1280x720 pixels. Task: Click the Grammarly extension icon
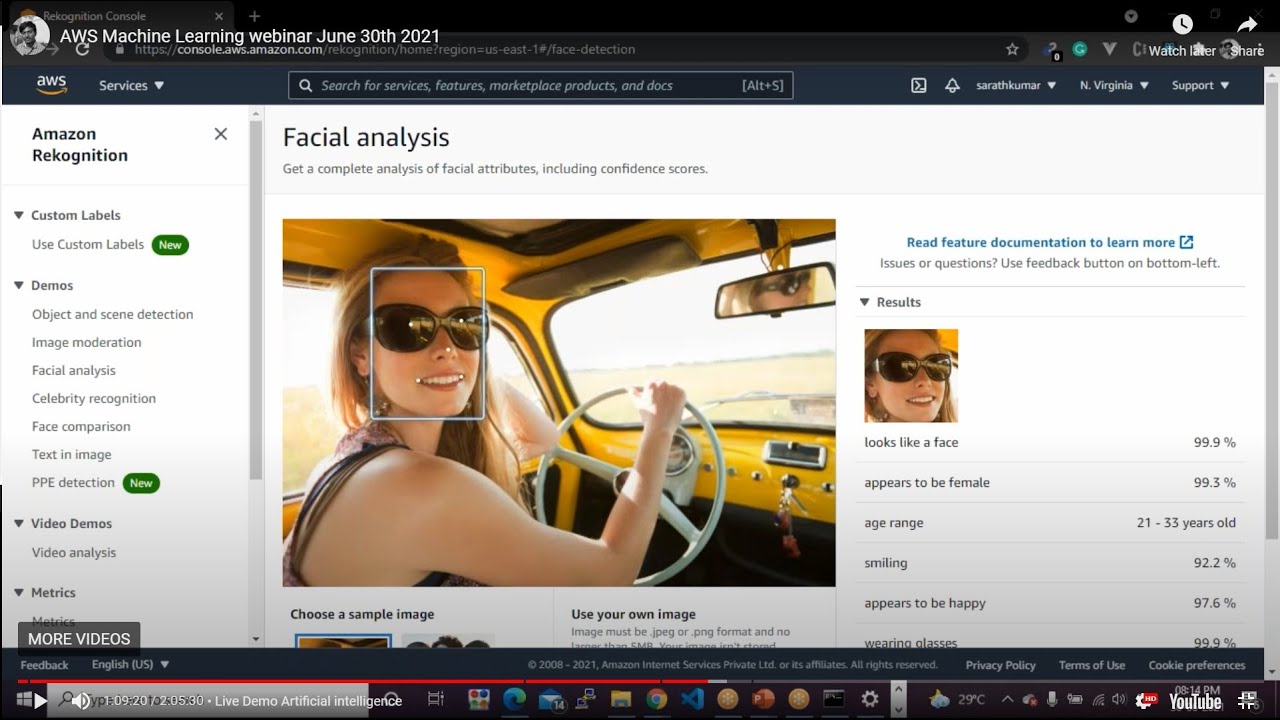[1080, 49]
